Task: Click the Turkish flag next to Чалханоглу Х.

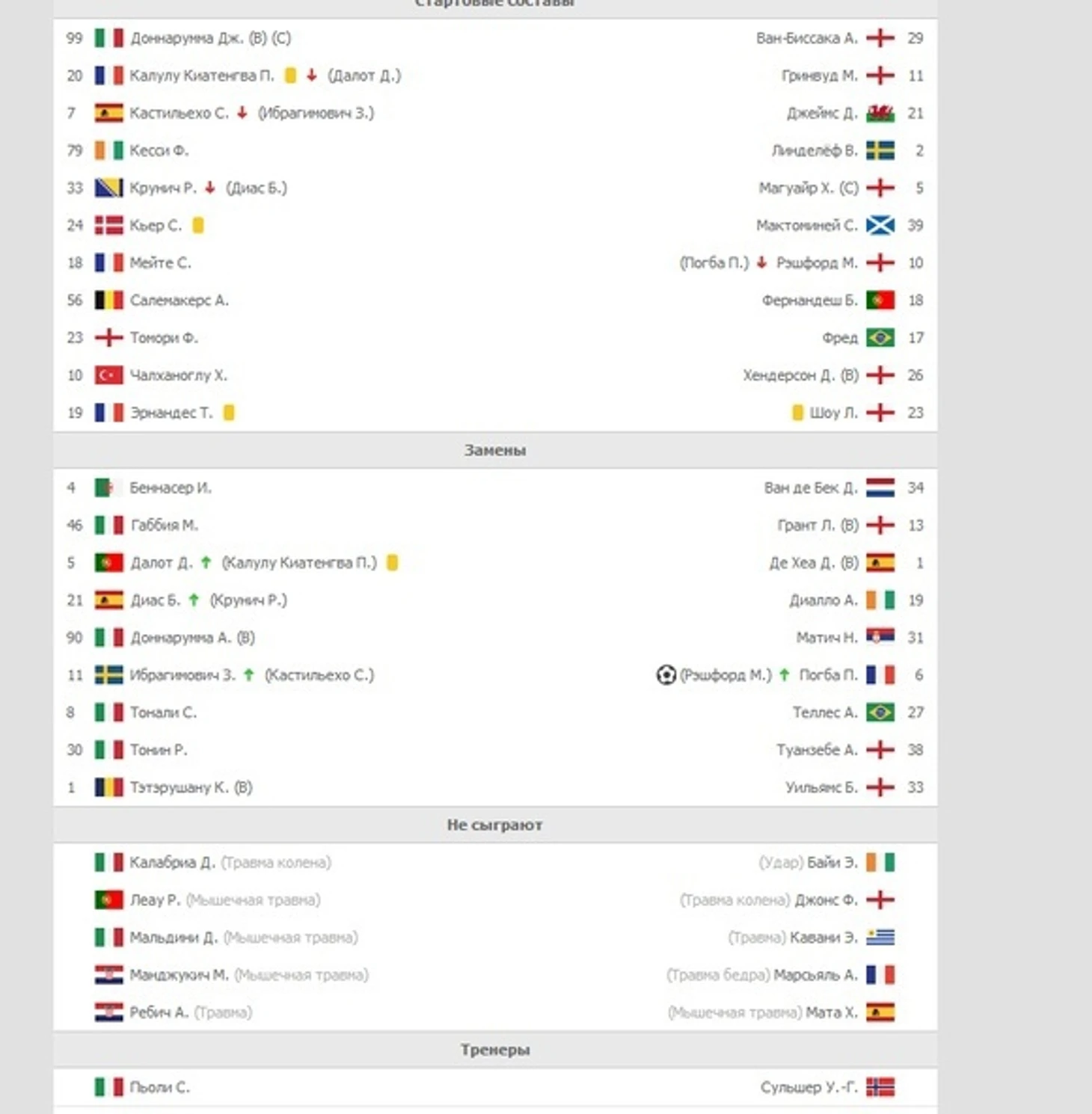Action: (108, 375)
